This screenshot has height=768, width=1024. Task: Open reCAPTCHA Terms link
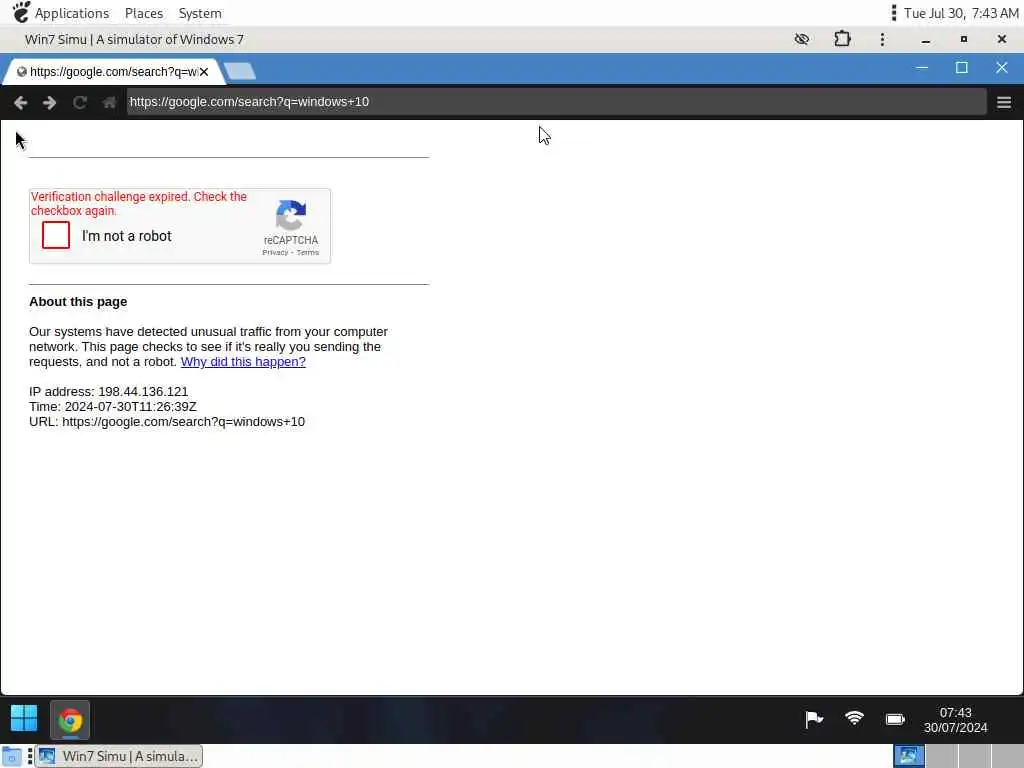tap(308, 253)
